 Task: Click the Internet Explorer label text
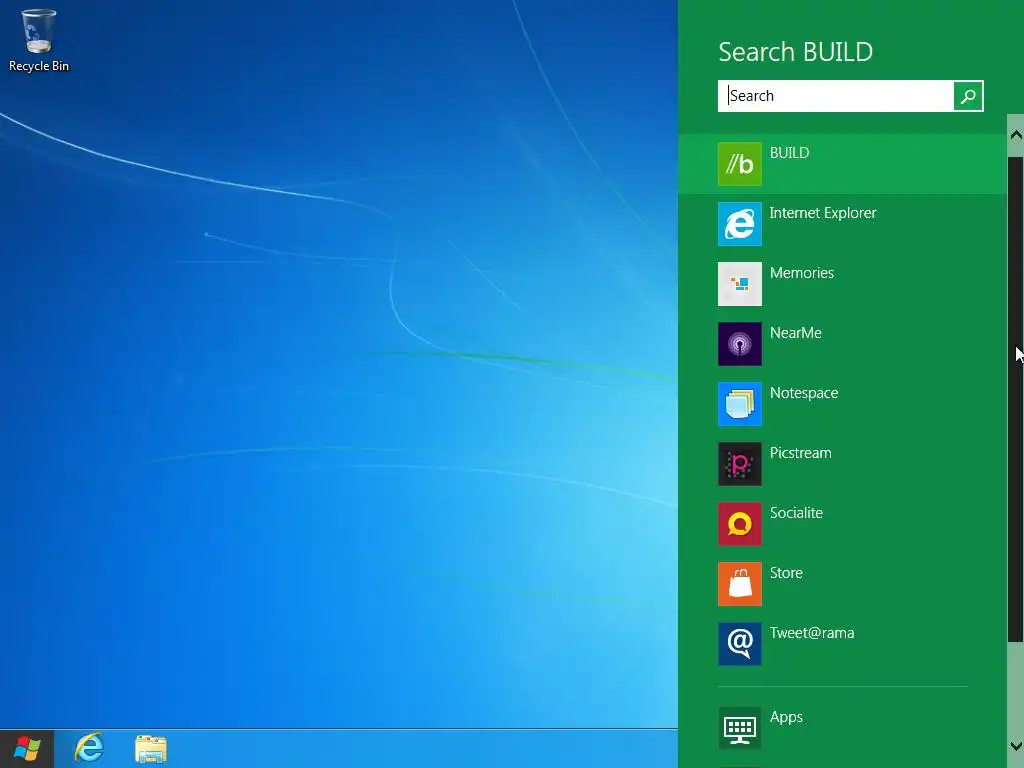click(x=823, y=213)
